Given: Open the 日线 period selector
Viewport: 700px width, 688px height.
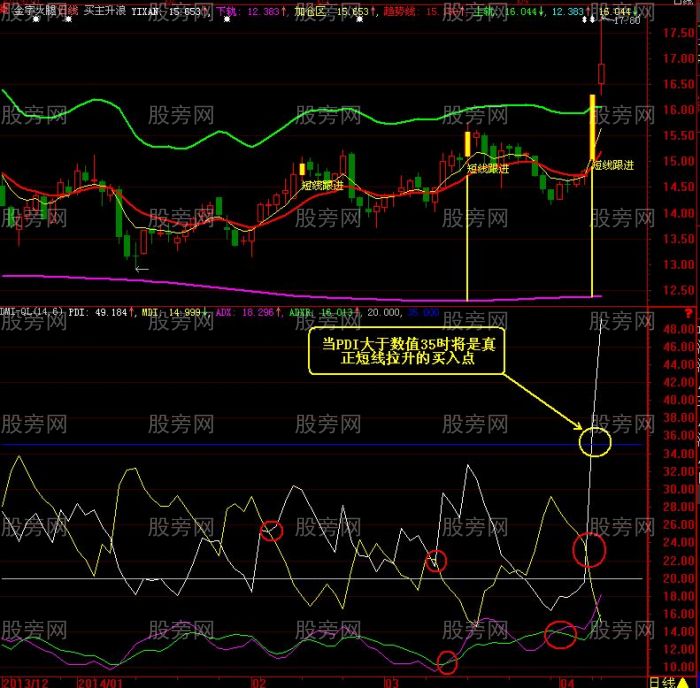Looking at the screenshot, I should tap(662, 682).
